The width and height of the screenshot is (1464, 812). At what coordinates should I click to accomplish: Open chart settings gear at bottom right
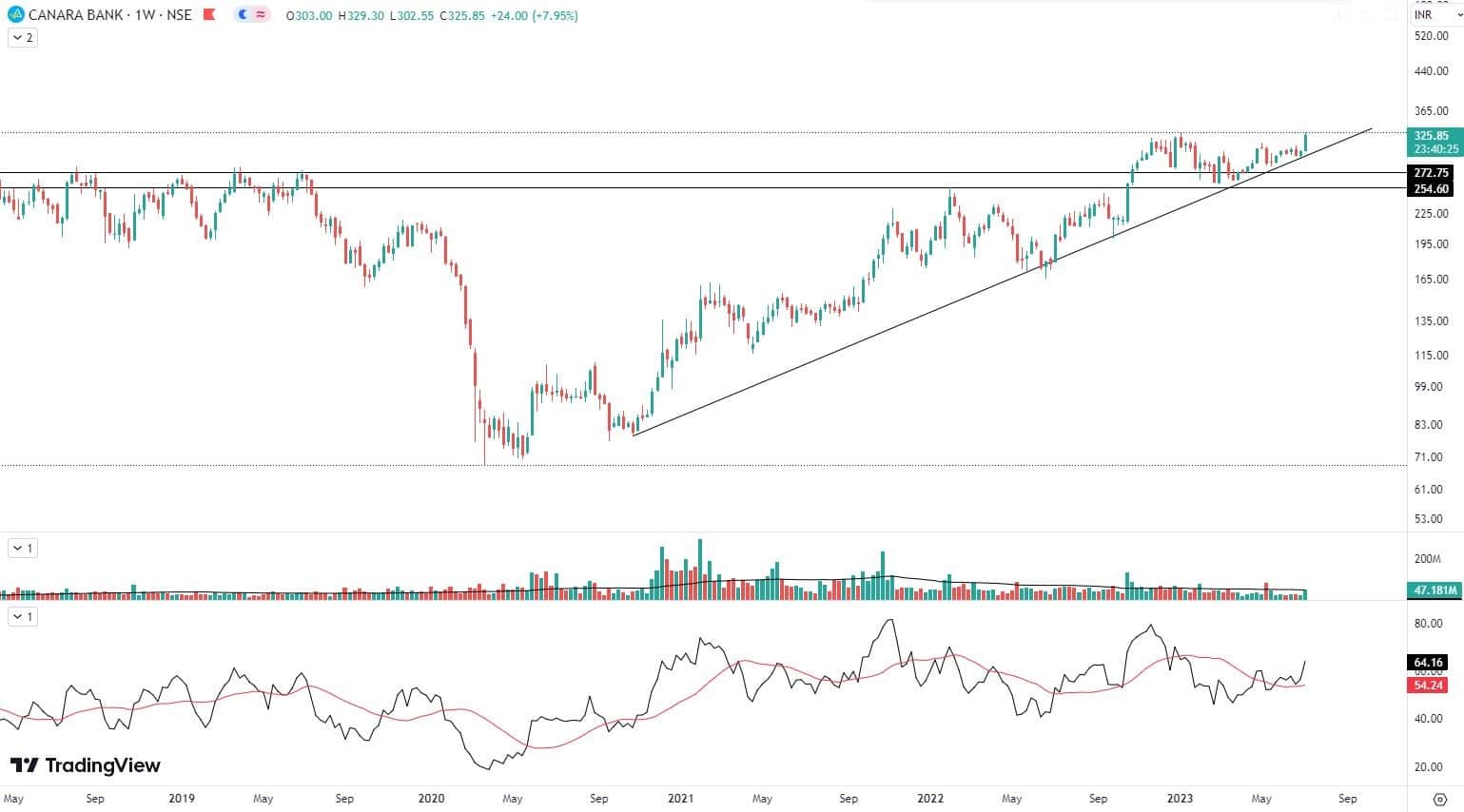[x=1439, y=799]
